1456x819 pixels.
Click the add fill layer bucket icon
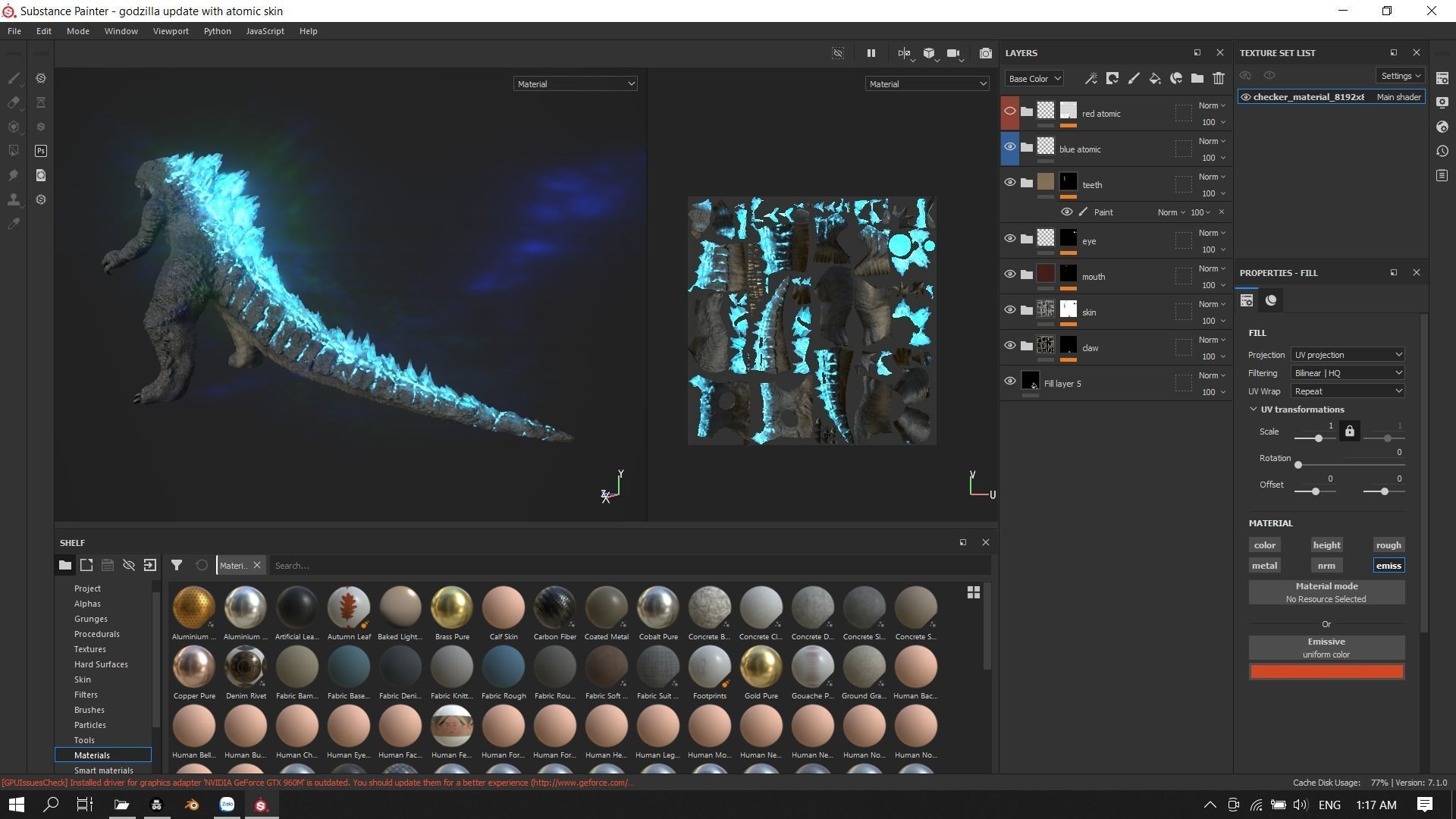pos(1154,78)
